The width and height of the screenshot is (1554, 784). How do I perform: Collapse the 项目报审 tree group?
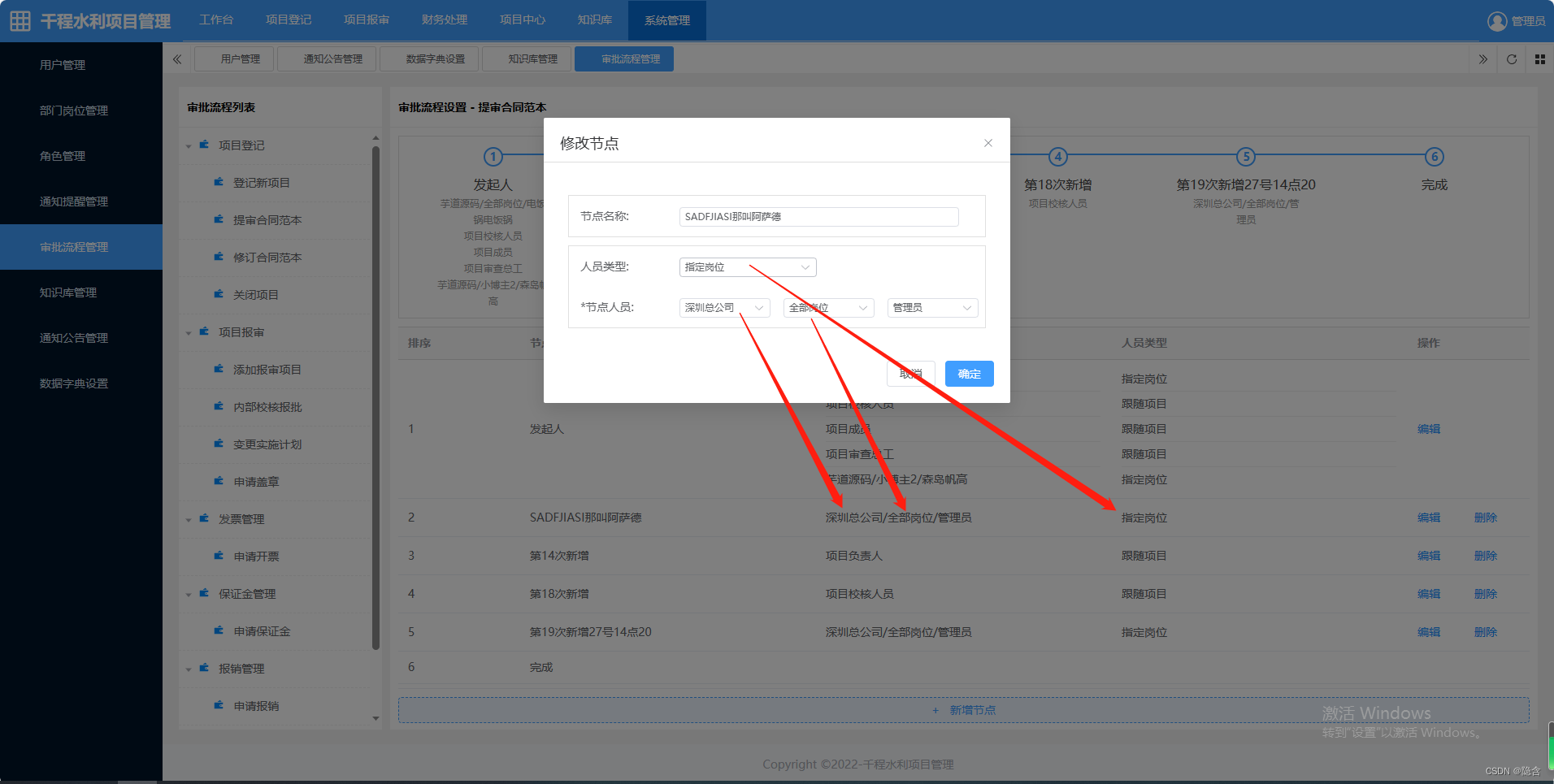[x=189, y=333]
